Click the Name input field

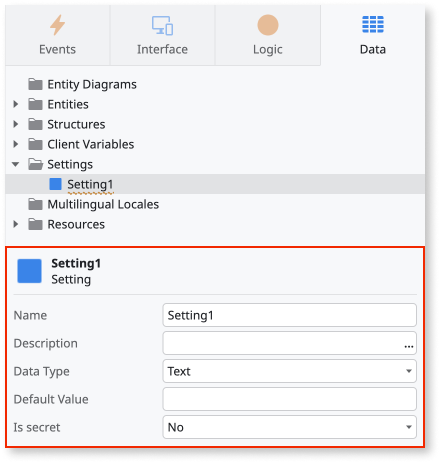point(289,315)
